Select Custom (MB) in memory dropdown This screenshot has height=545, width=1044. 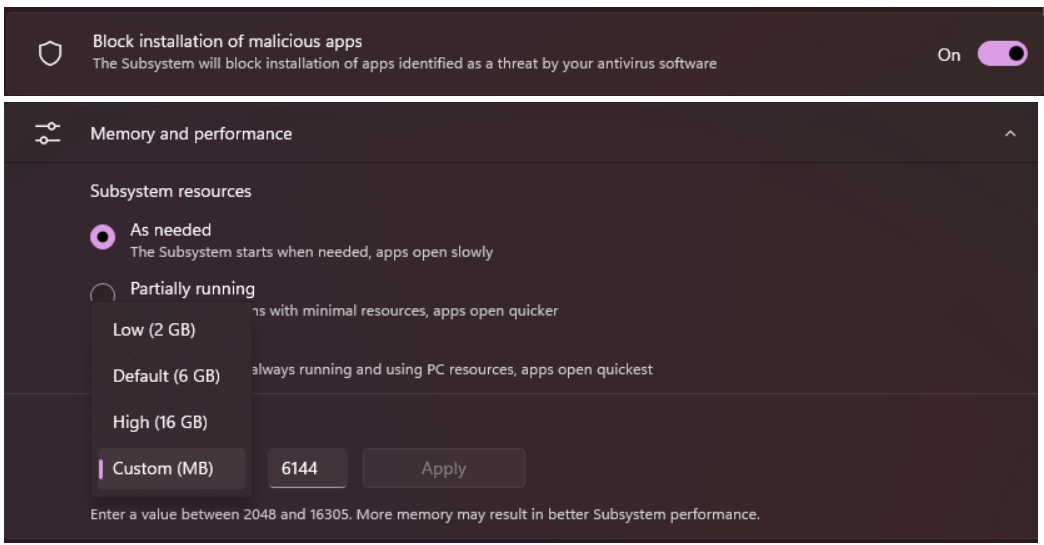171,468
